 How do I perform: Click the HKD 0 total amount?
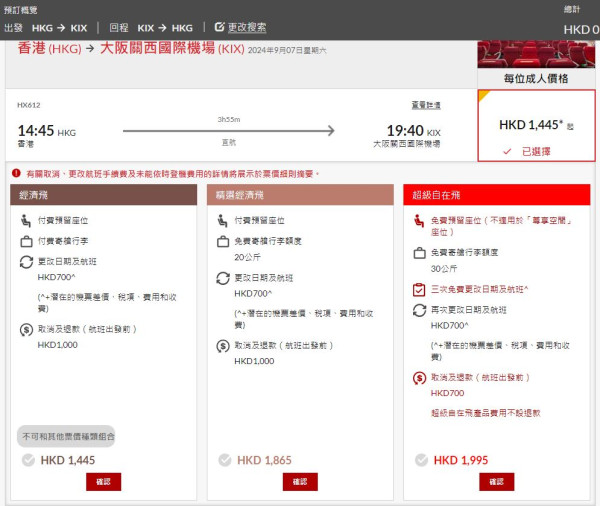pyautogui.click(x=581, y=29)
